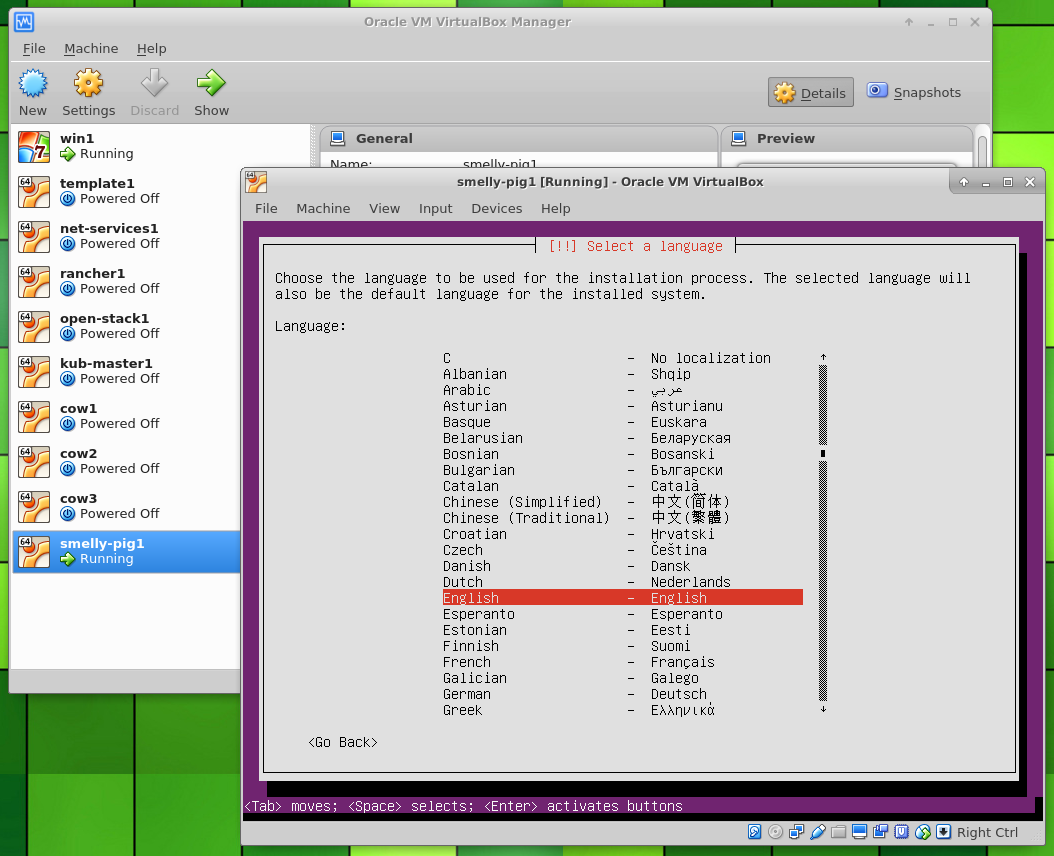Click the installer language list scrollbar

click(823, 533)
